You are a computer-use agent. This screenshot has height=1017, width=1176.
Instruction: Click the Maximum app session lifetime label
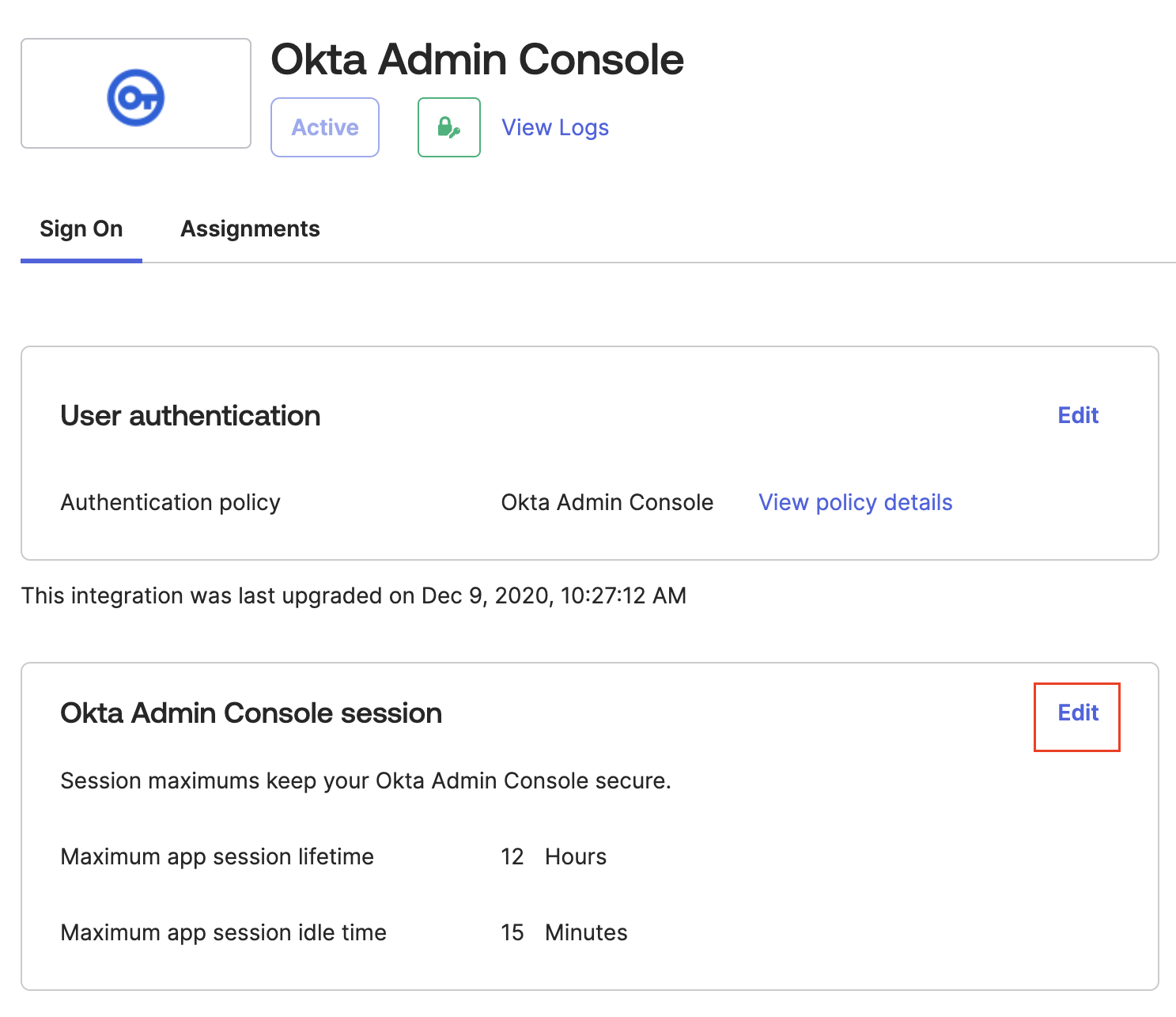217,857
